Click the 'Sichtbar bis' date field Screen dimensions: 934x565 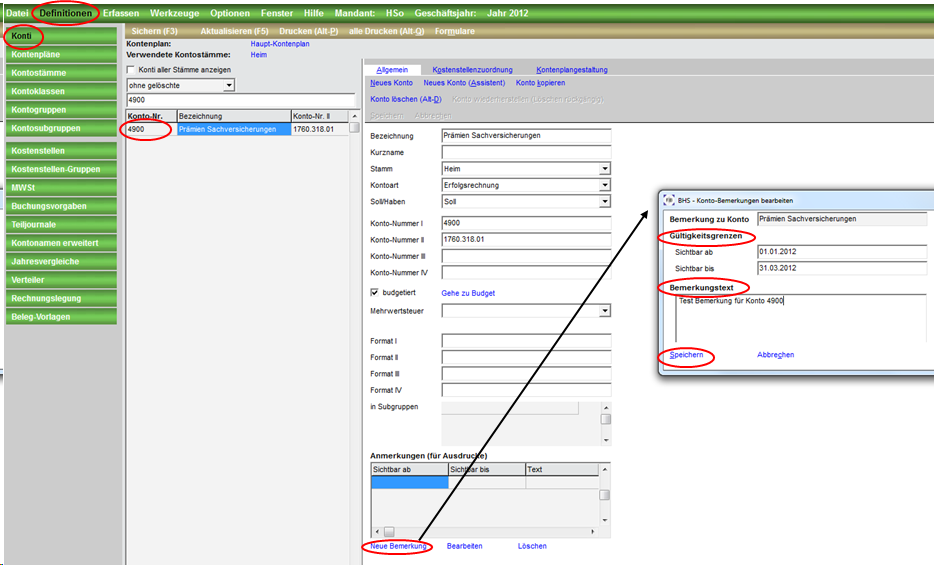click(842, 269)
